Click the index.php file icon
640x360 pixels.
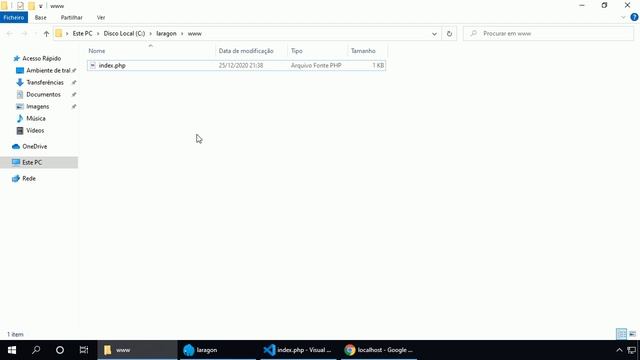click(93, 65)
